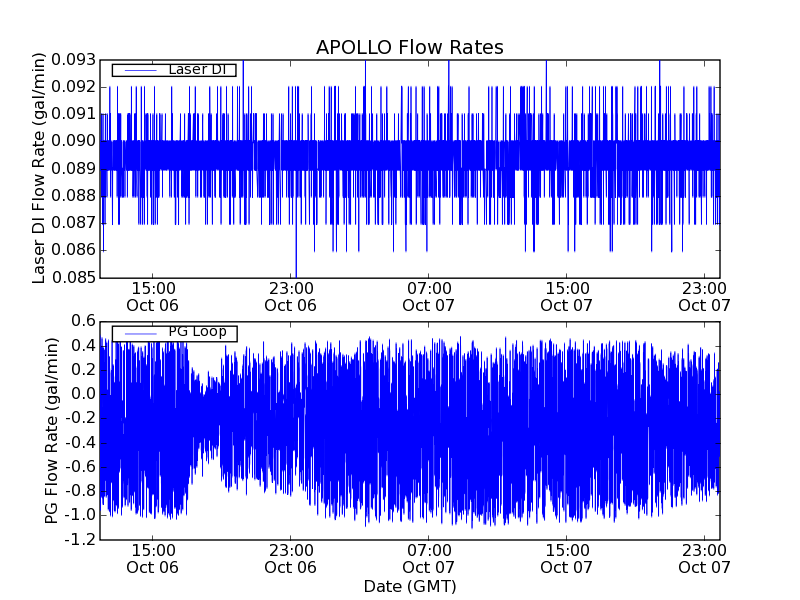Click the 0.085 tick label on top plot
800x600 pixels.
point(76,277)
